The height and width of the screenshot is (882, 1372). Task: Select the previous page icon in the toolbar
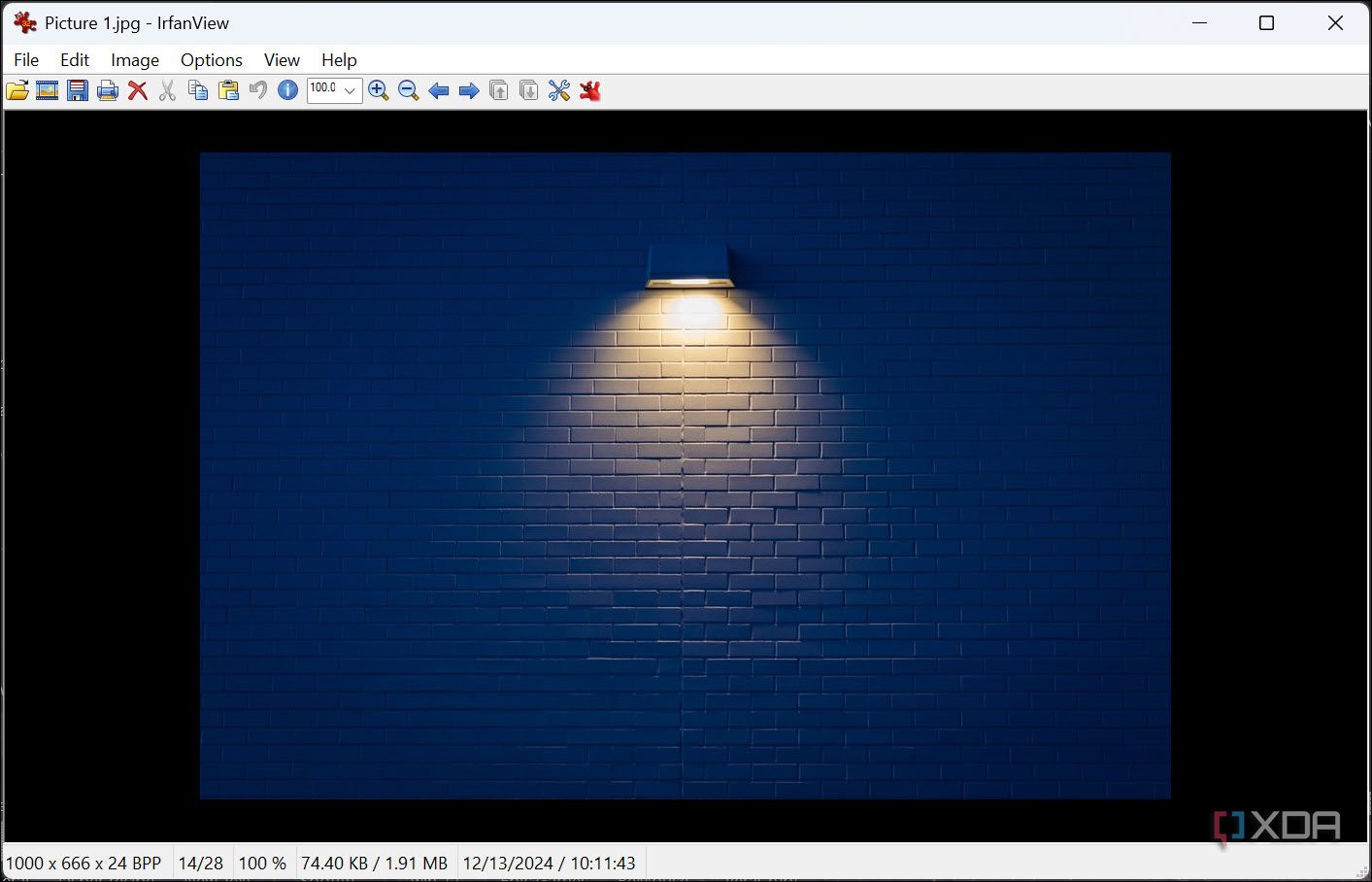click(x=499, y=91)
